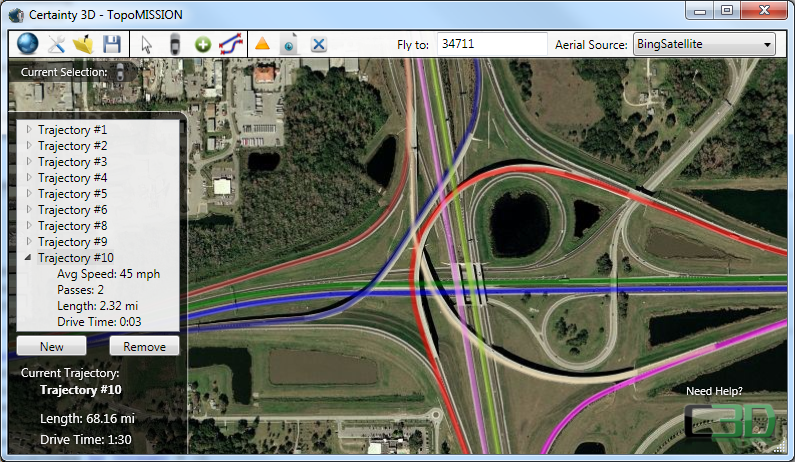This screenshot has width=795, height=462.
Task: Click the New trajectory button
Action: click(x=52, y=347)
